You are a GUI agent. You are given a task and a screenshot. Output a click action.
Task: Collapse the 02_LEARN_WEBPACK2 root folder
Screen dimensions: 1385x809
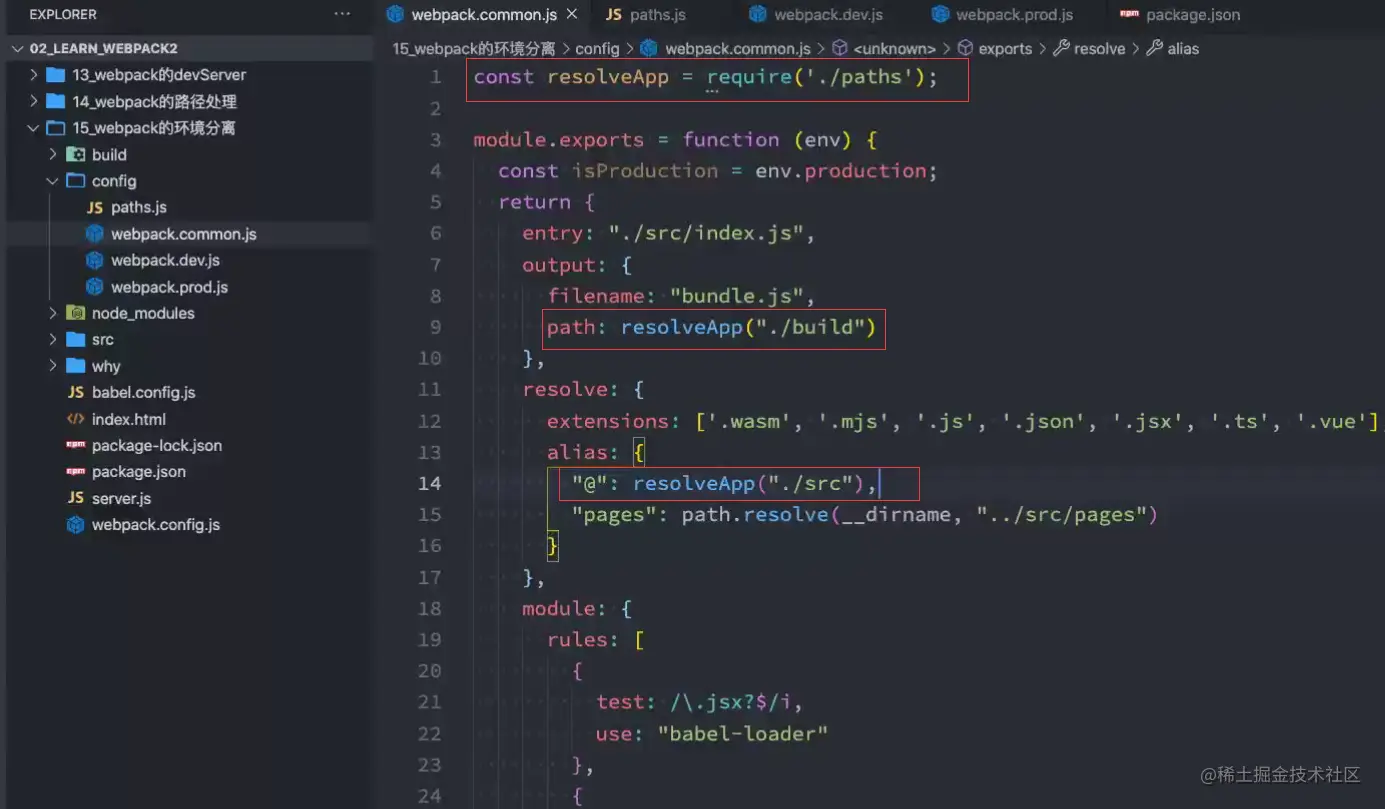[x=17, y=48]
